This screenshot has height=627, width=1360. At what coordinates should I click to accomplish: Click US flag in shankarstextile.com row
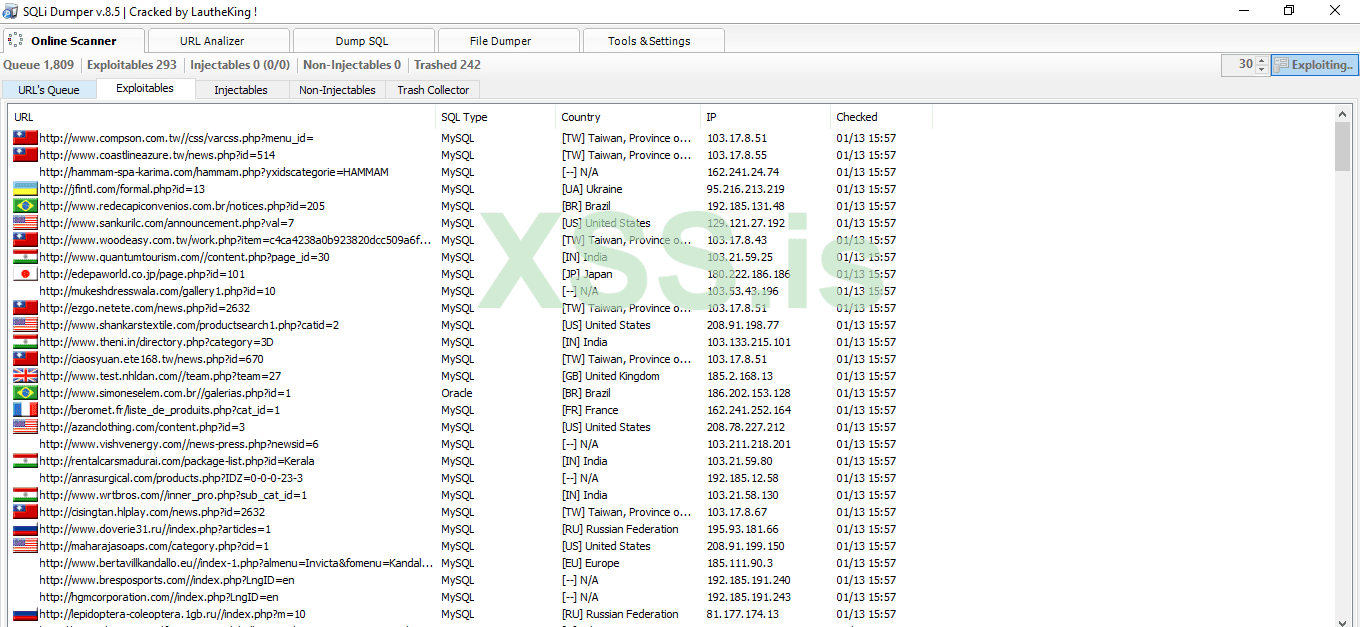point(25,325)
